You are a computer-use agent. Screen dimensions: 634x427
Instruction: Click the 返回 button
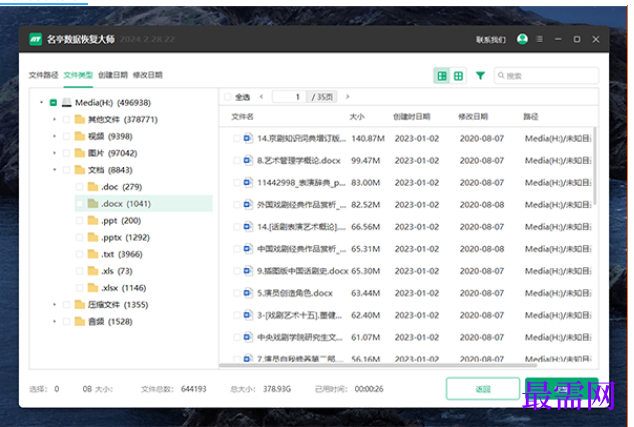coord(483,389)
